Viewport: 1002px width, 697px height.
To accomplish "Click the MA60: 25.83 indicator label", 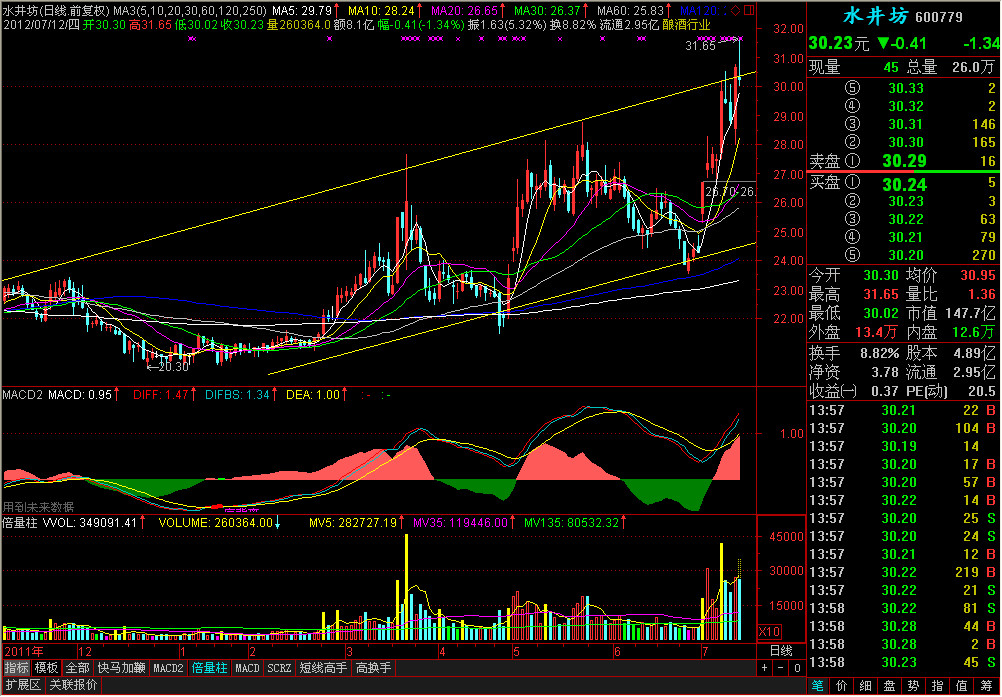I will (629, 10).
